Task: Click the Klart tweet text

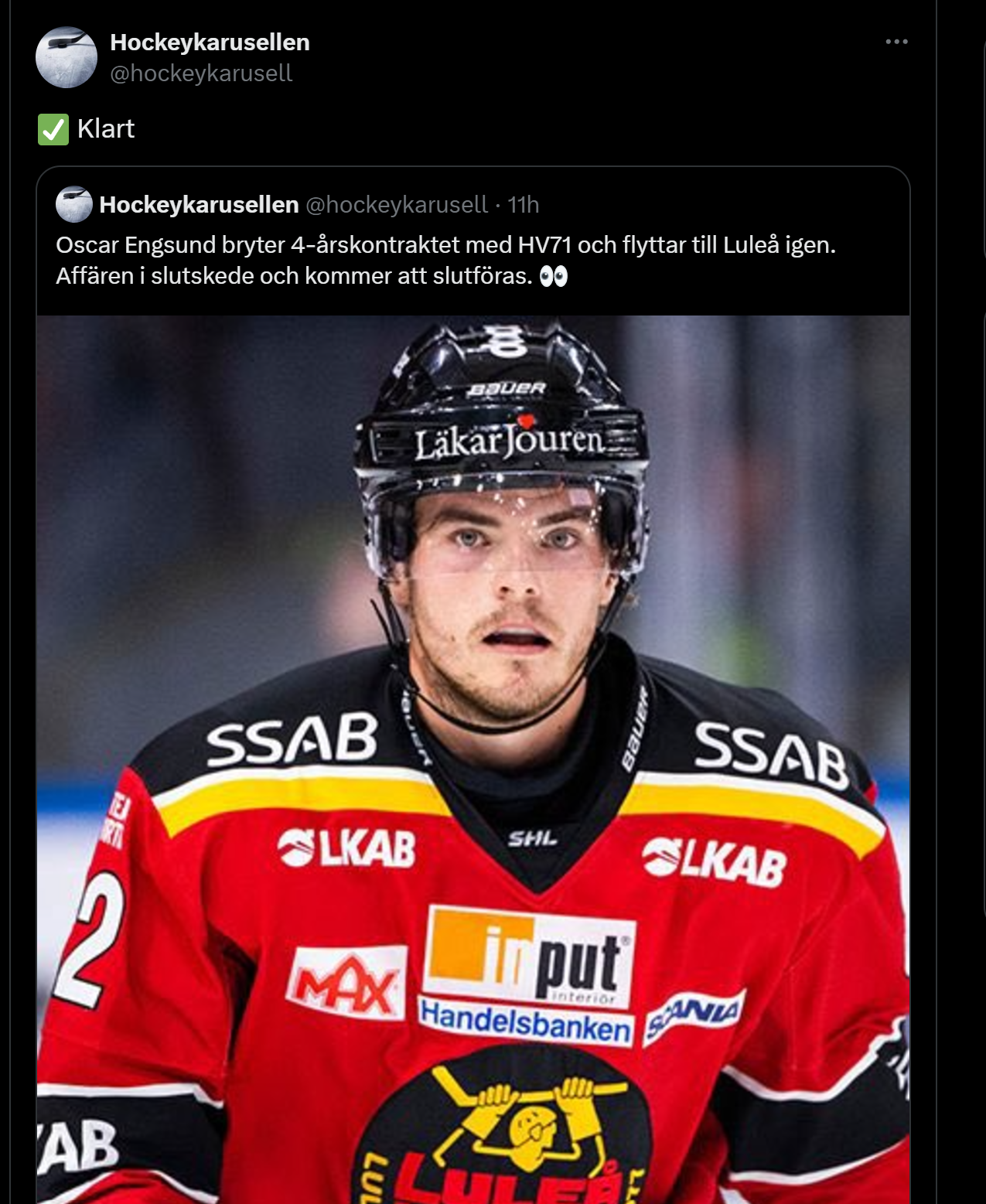Action: coord(106,128)
